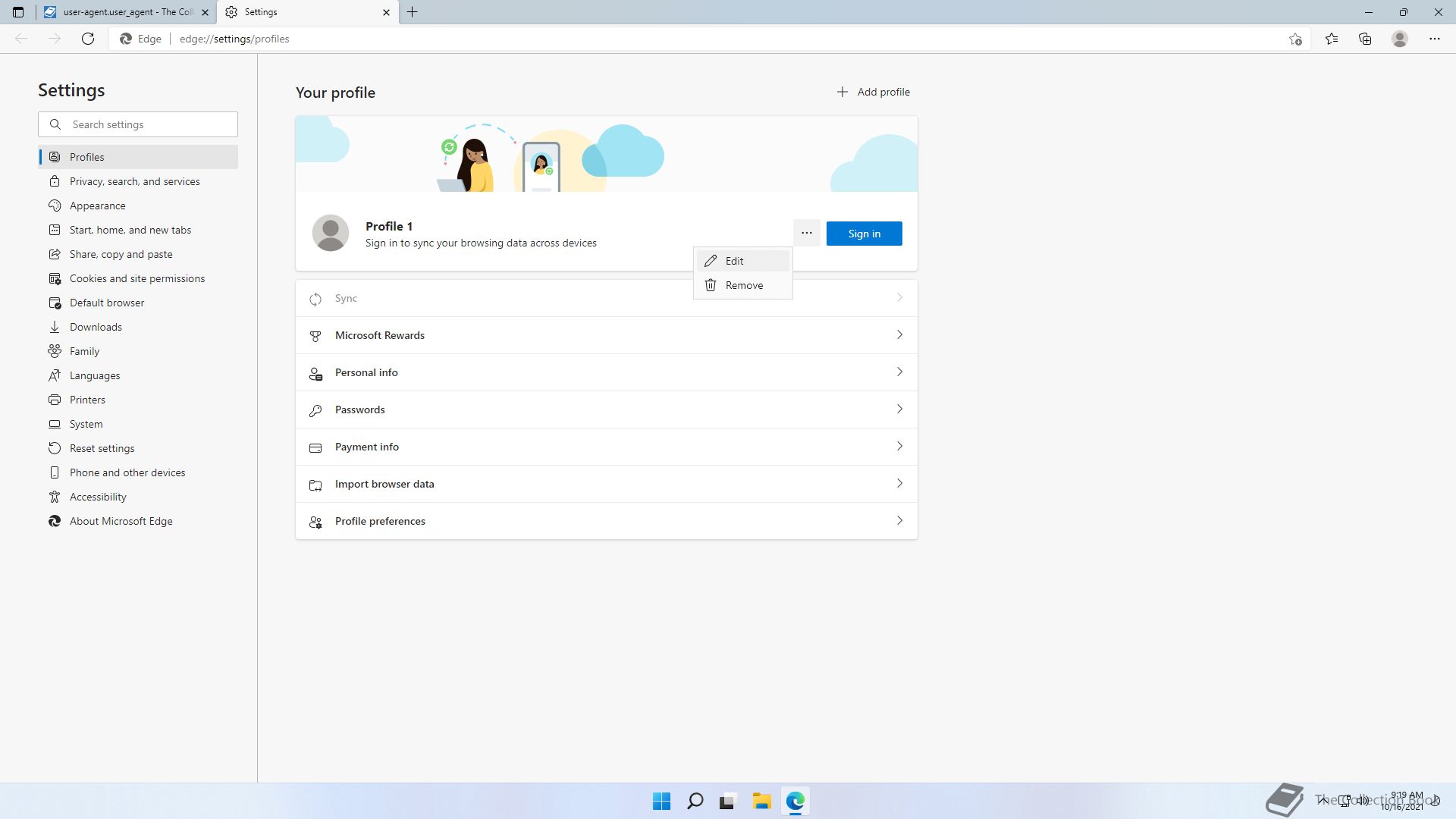Open Downloads settings
Viewport: 1456px width, 819px height.
point(138,327)
